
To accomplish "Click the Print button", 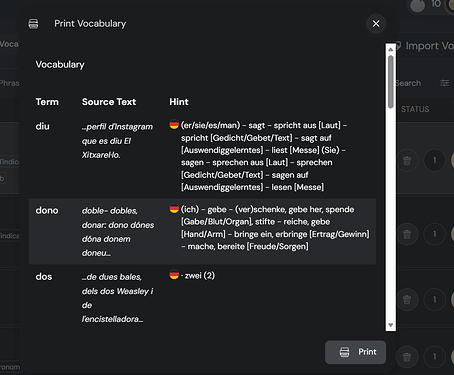I will tap(355, 352).
